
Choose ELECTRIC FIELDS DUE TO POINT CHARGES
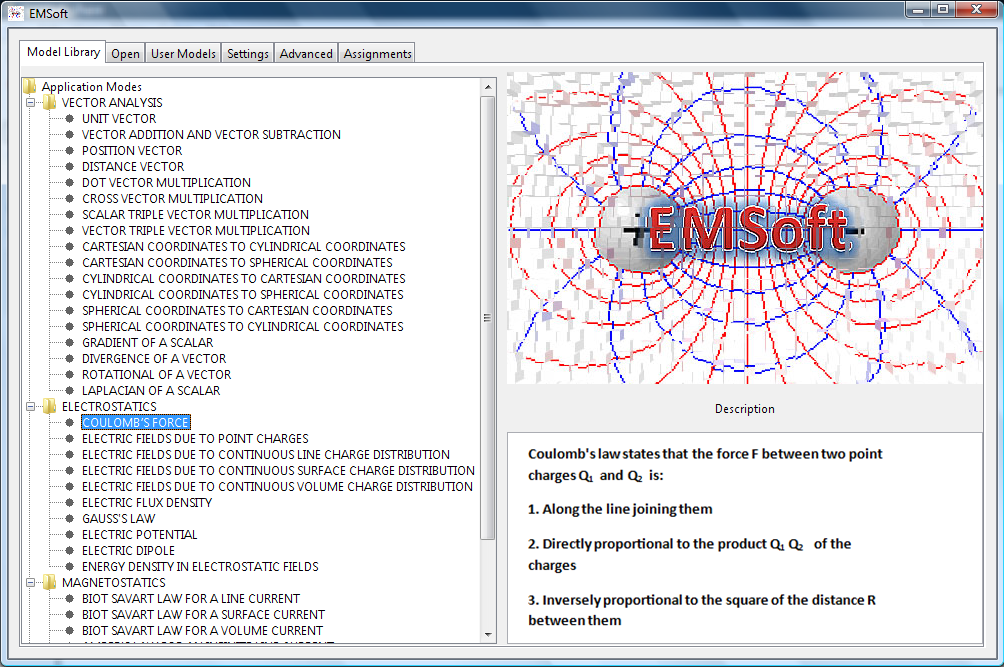pyautogui.click(x=195, y=438)
